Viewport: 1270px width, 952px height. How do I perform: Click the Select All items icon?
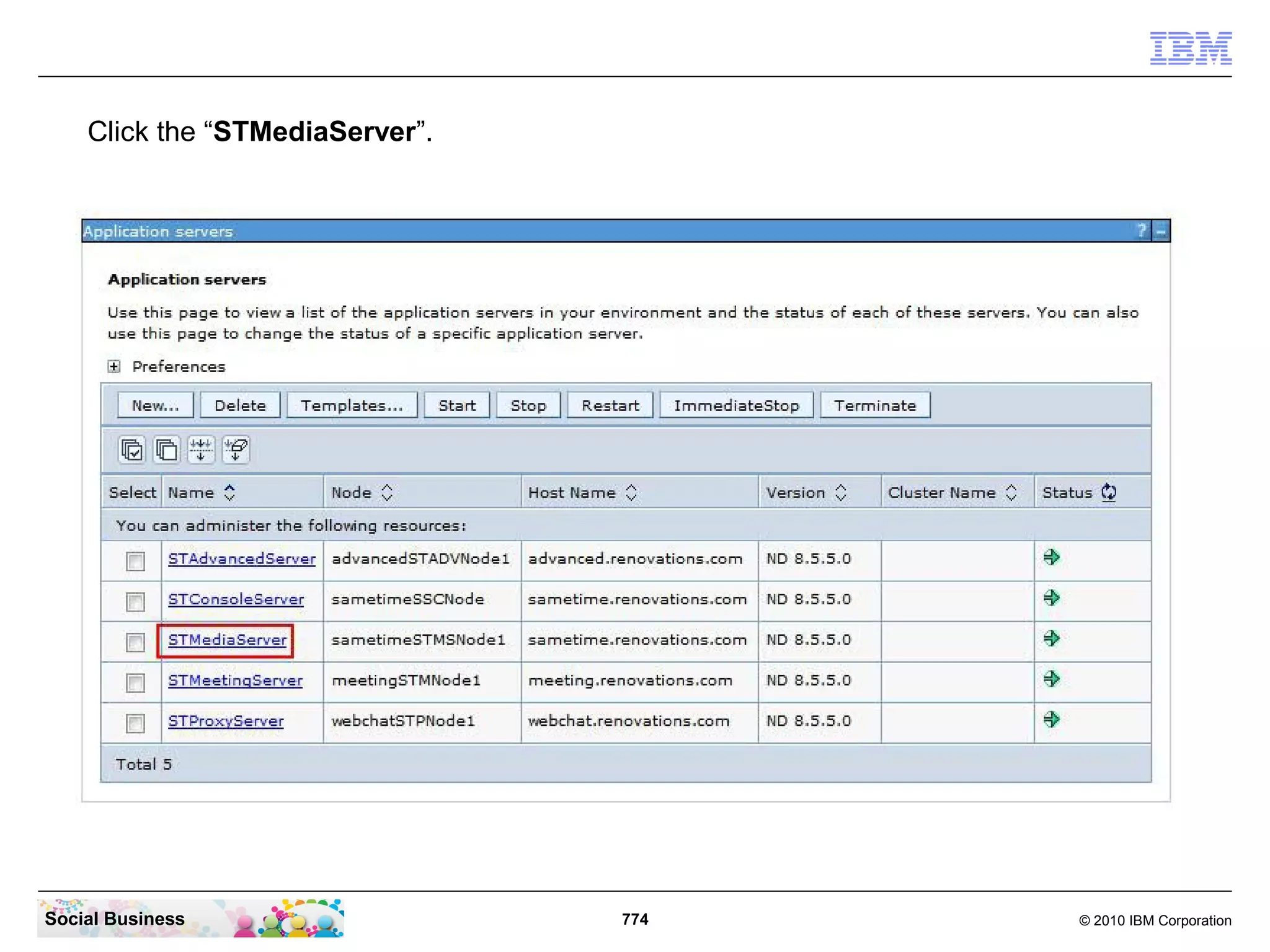click(x=131, y=449)
